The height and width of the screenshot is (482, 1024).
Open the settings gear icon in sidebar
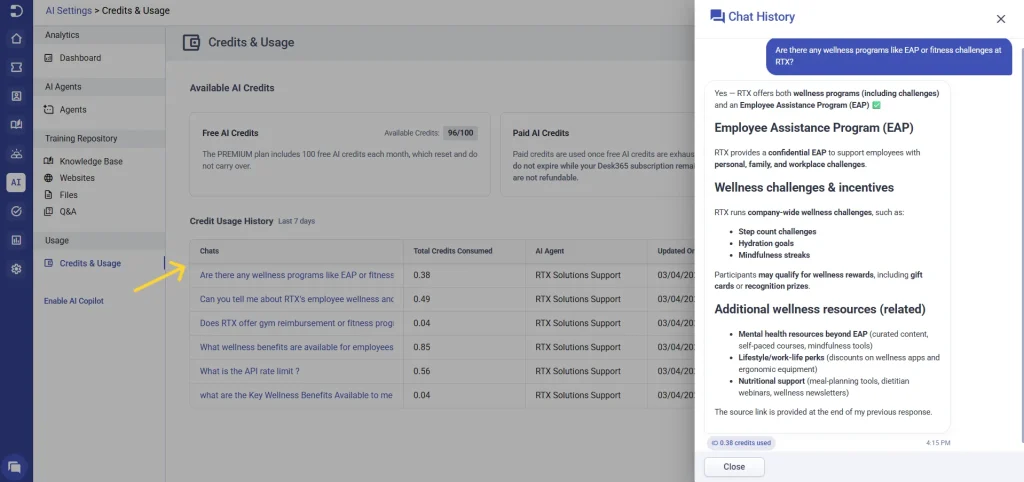16,269
